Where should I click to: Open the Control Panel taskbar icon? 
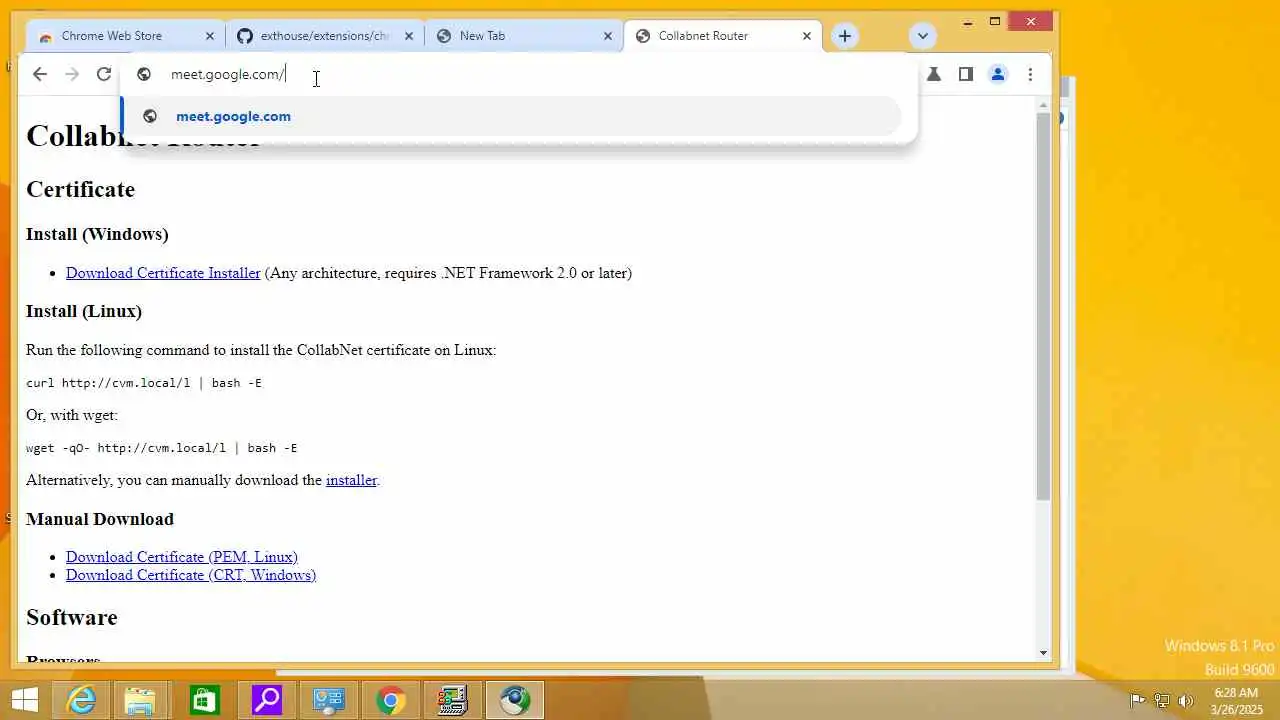click(329, 700)
